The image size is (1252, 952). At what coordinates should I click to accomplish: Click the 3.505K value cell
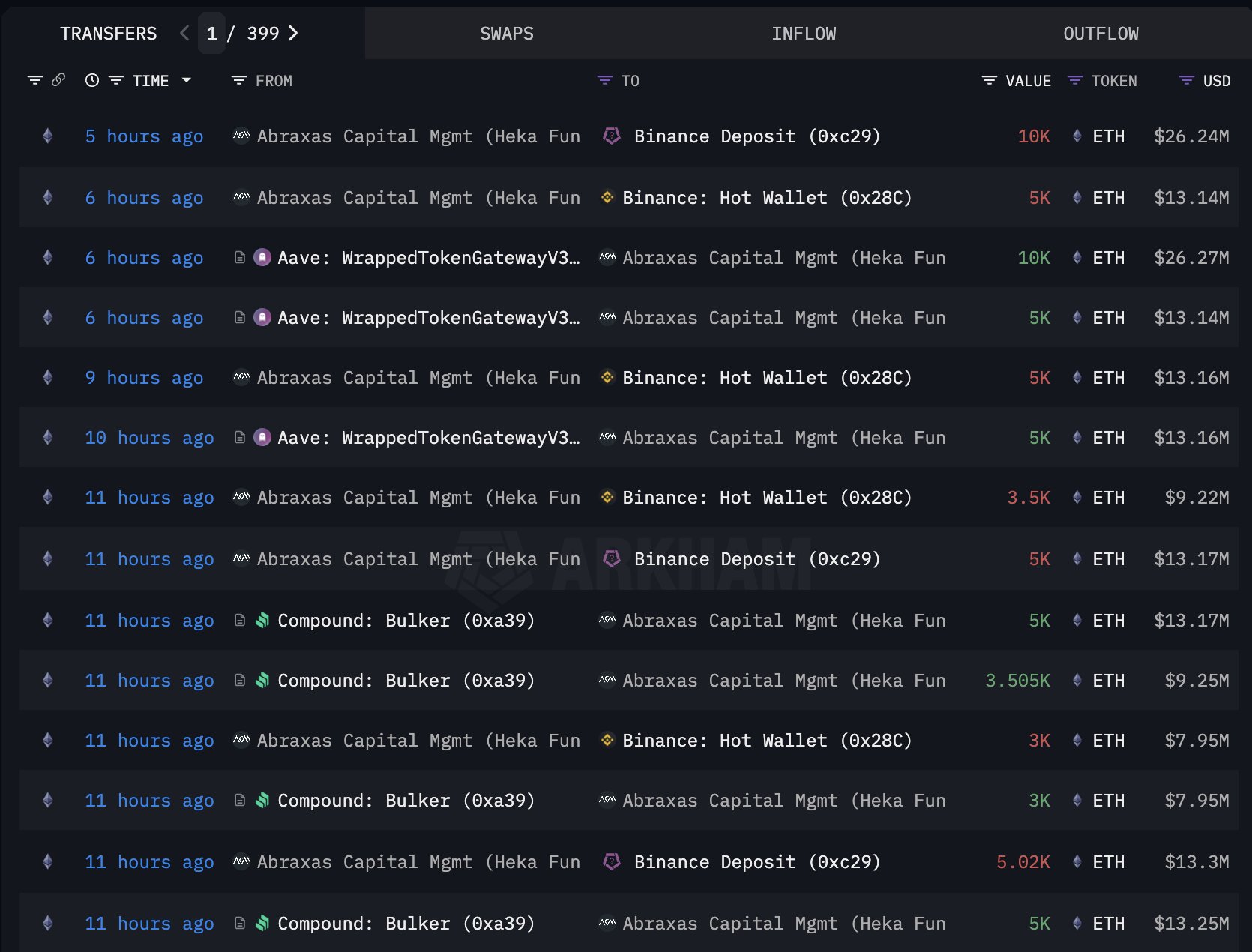(x=1018, y=681)
